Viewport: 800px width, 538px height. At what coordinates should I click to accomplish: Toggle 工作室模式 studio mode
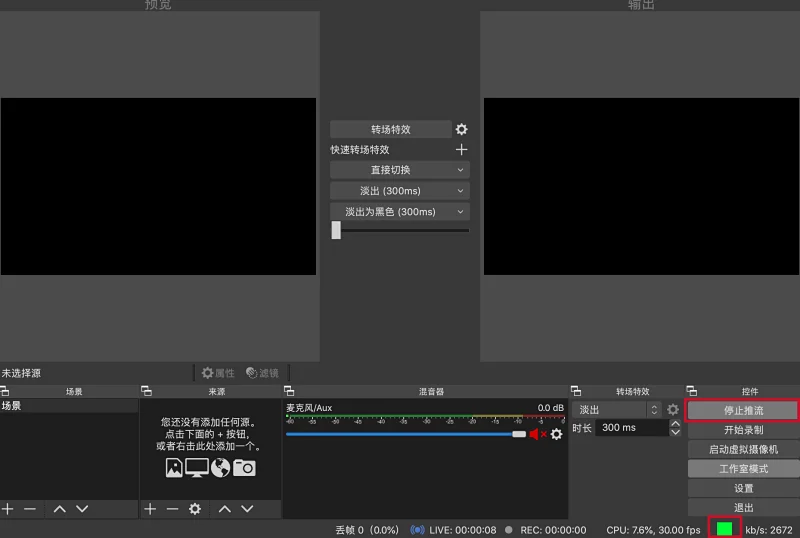click(743, 469)
